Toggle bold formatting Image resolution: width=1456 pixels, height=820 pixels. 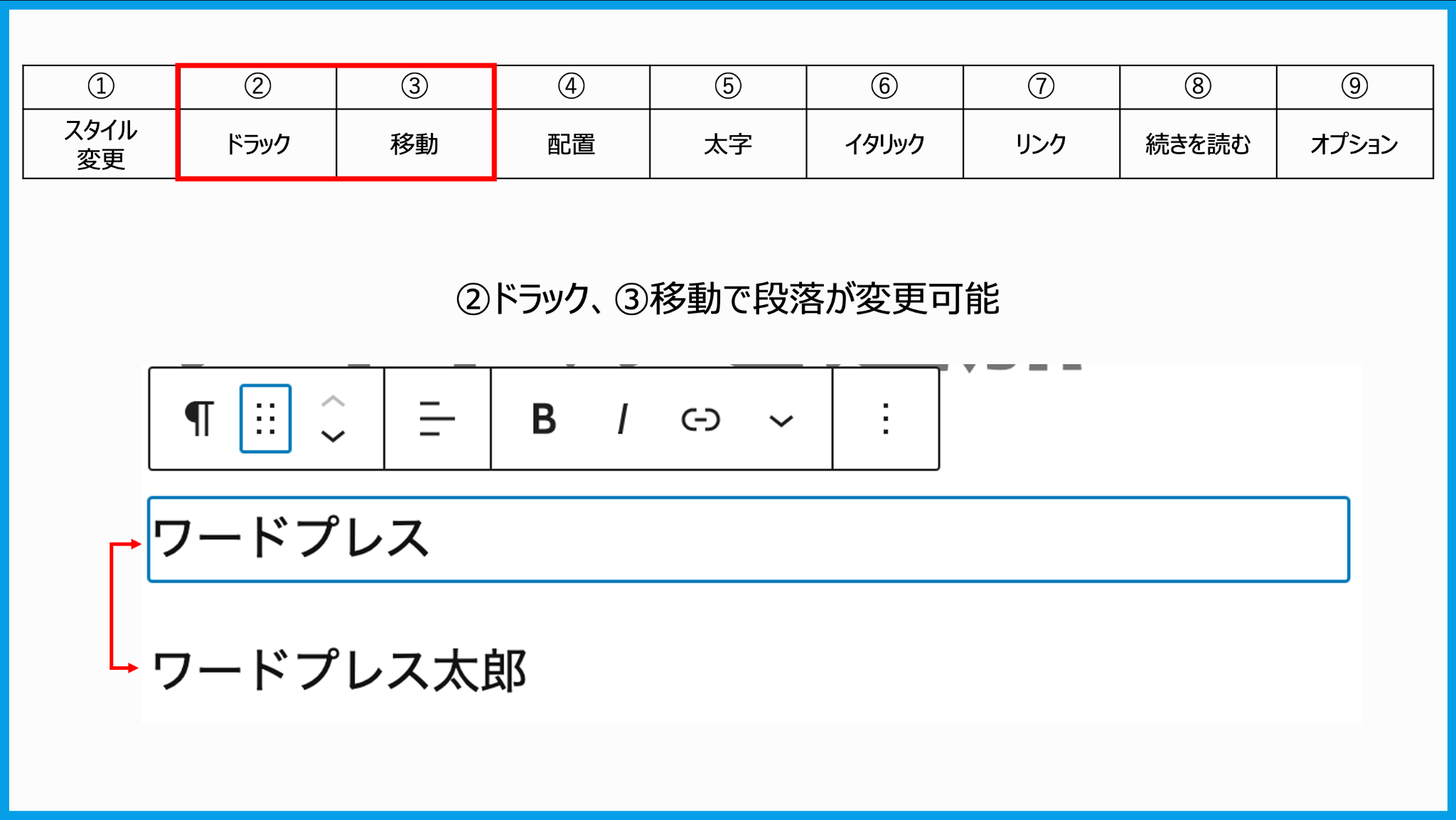(544, 418)
